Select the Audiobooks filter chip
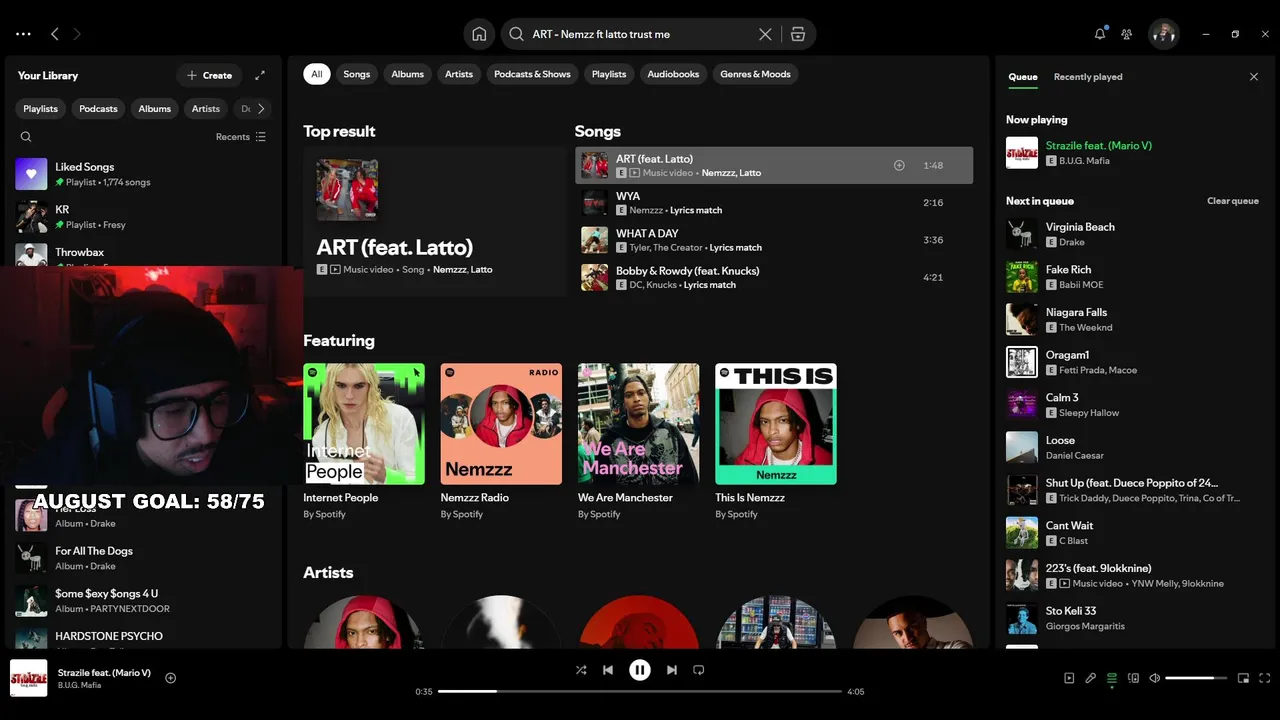 (673, 74)
